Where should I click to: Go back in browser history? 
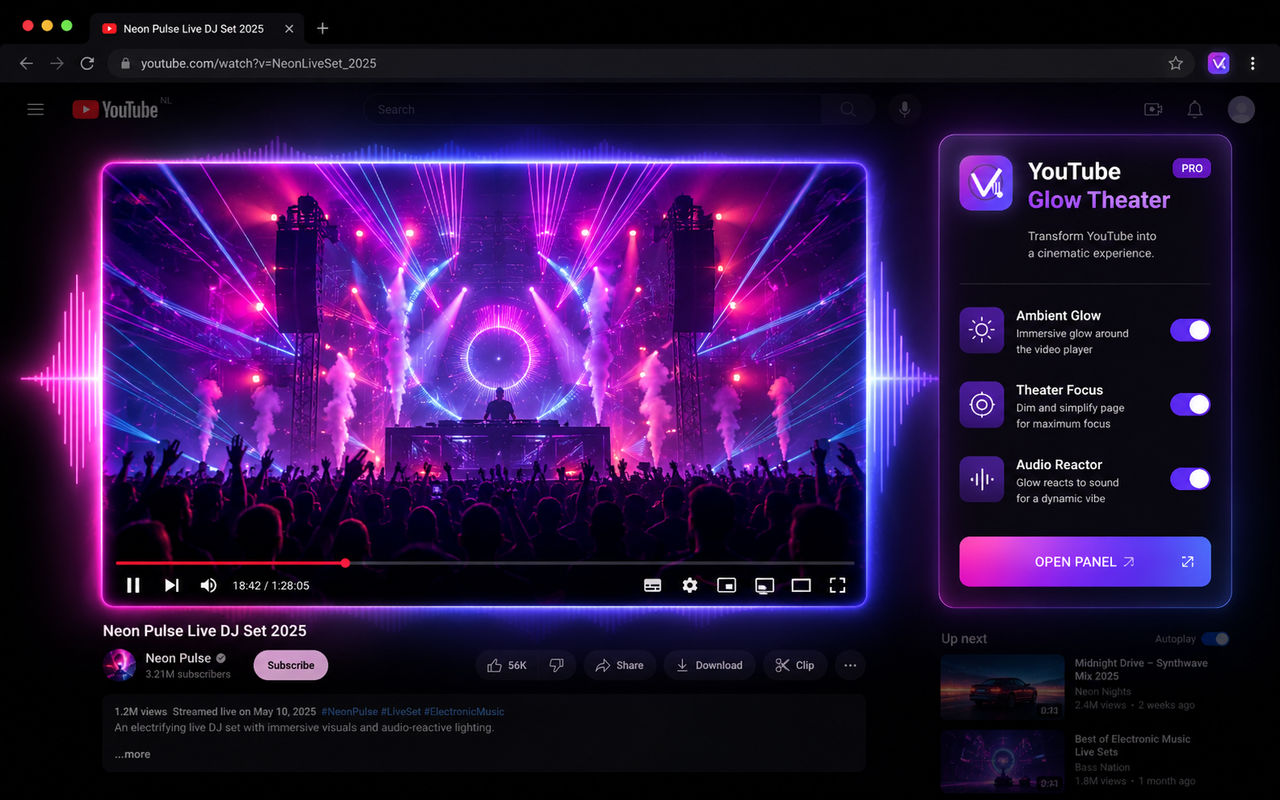[x=27, y=63]
